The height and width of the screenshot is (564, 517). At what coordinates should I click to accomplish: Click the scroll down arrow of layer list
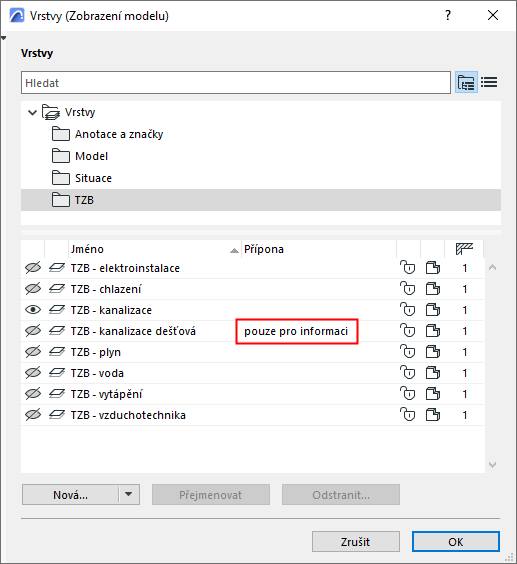[493, 465]
